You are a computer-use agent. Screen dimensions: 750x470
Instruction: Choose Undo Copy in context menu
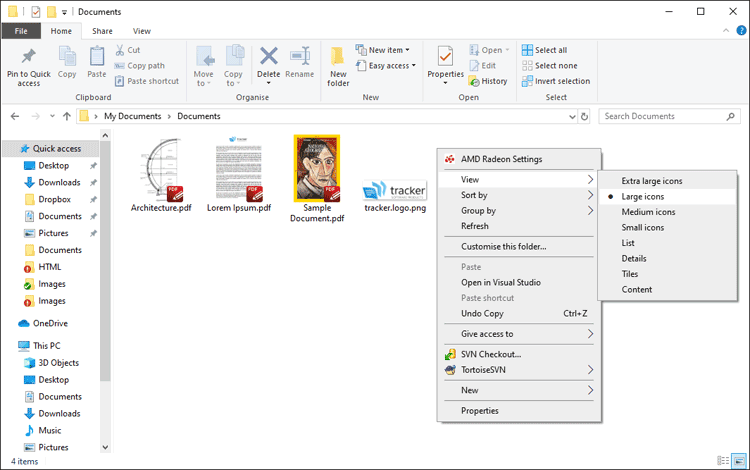[519, 314]
